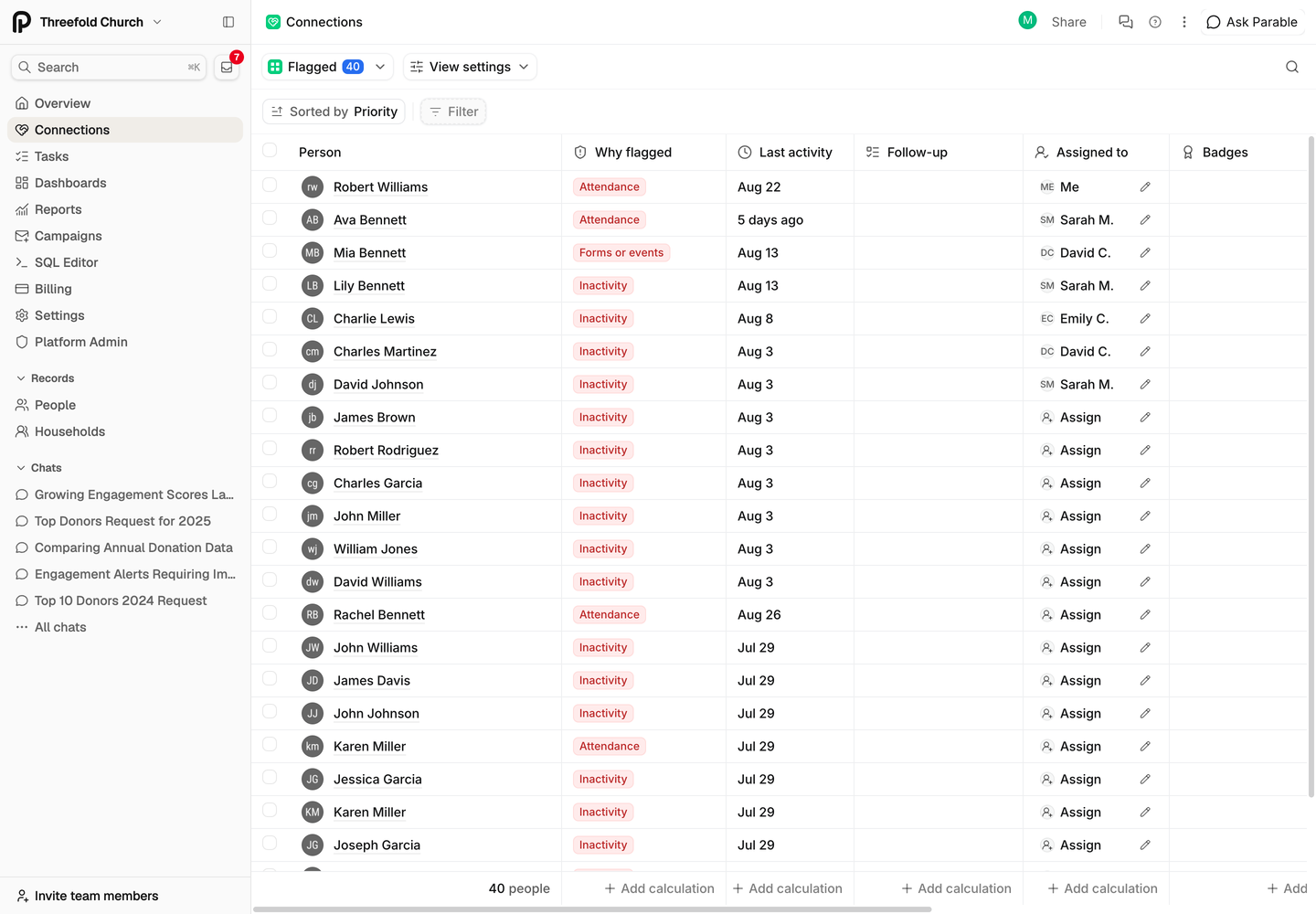Click Ava Bennett's AB avatar
The width and height of the screenshot is (1316, 914).
(x=313, y=219)
